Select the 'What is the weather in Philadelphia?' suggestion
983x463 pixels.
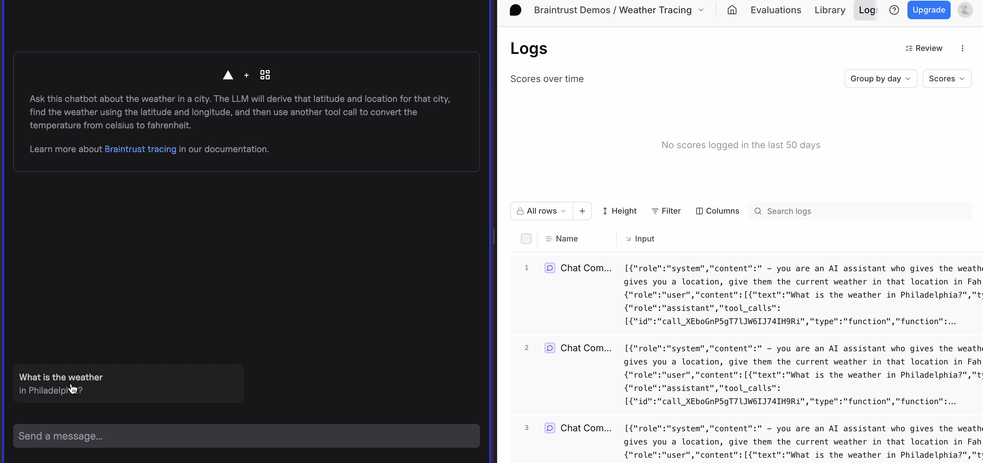129,383
